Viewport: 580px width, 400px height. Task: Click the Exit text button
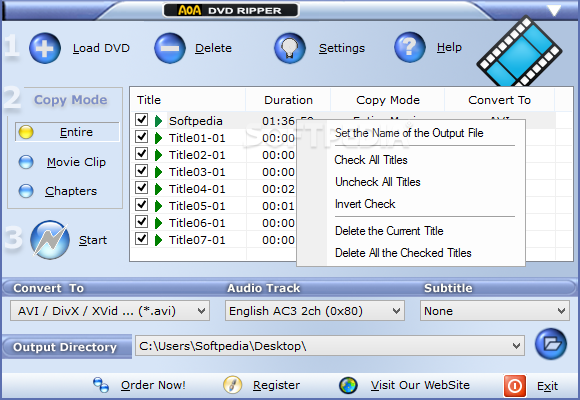click(547, 386)
